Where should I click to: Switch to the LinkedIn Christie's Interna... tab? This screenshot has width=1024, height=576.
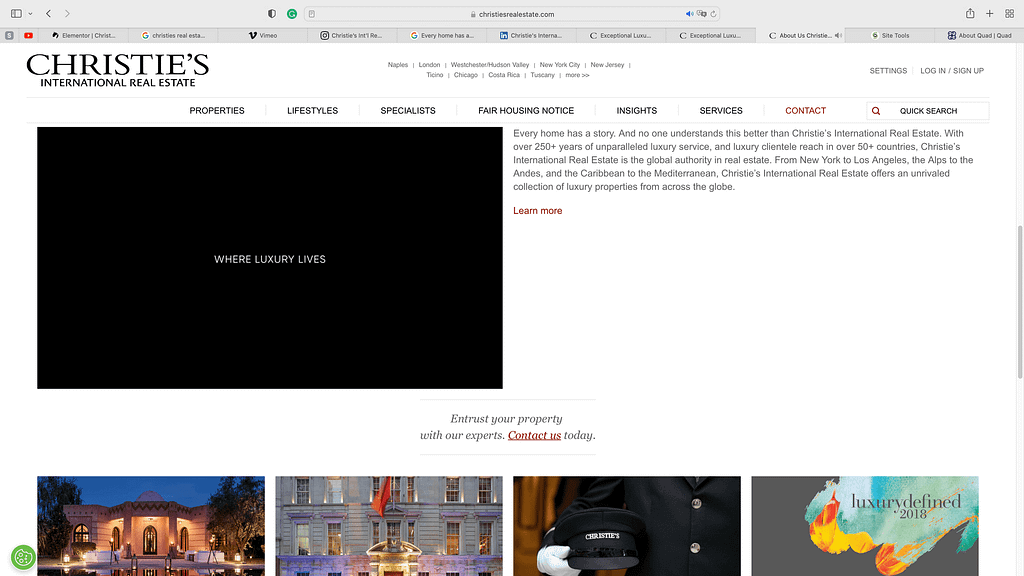(532, 35)
